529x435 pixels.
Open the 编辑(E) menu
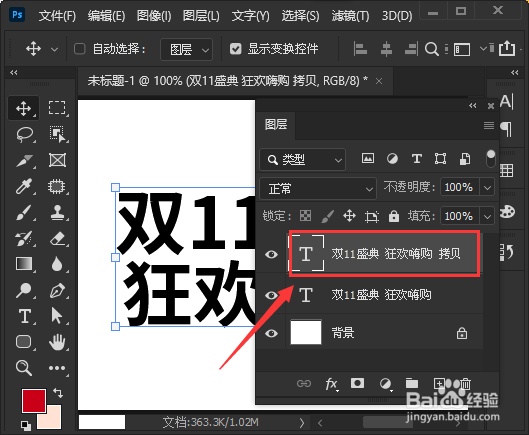click(106, 16)
